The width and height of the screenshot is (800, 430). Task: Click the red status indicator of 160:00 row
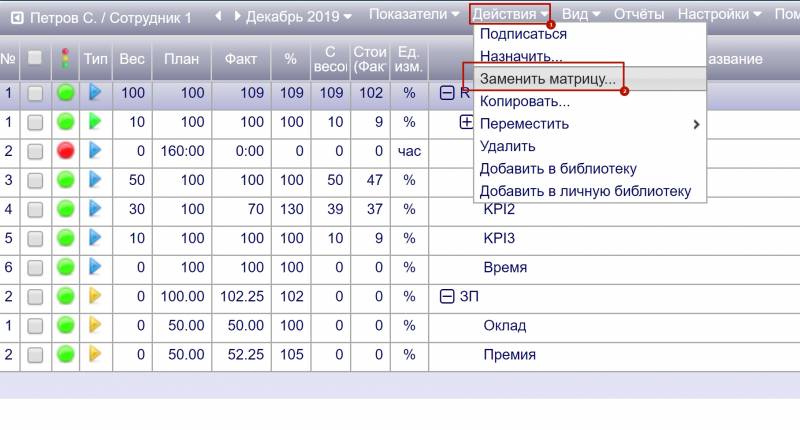(65, 150)
